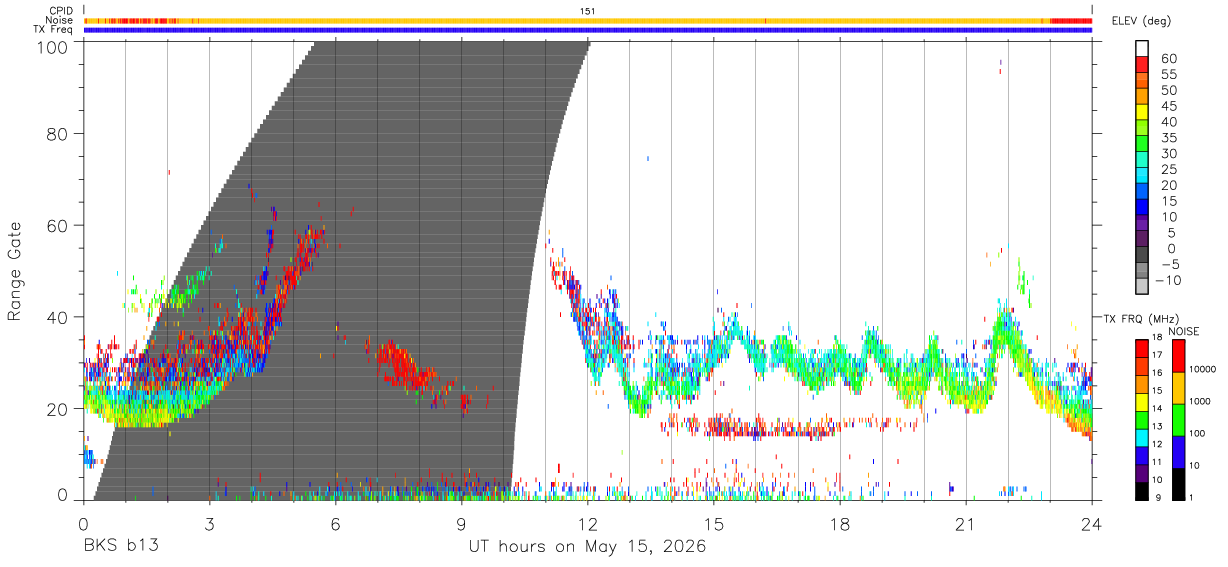The image size is (1228, 567).
Task: Click the 6 tick label on UT hours axis
Action: (x=335, y=523)
